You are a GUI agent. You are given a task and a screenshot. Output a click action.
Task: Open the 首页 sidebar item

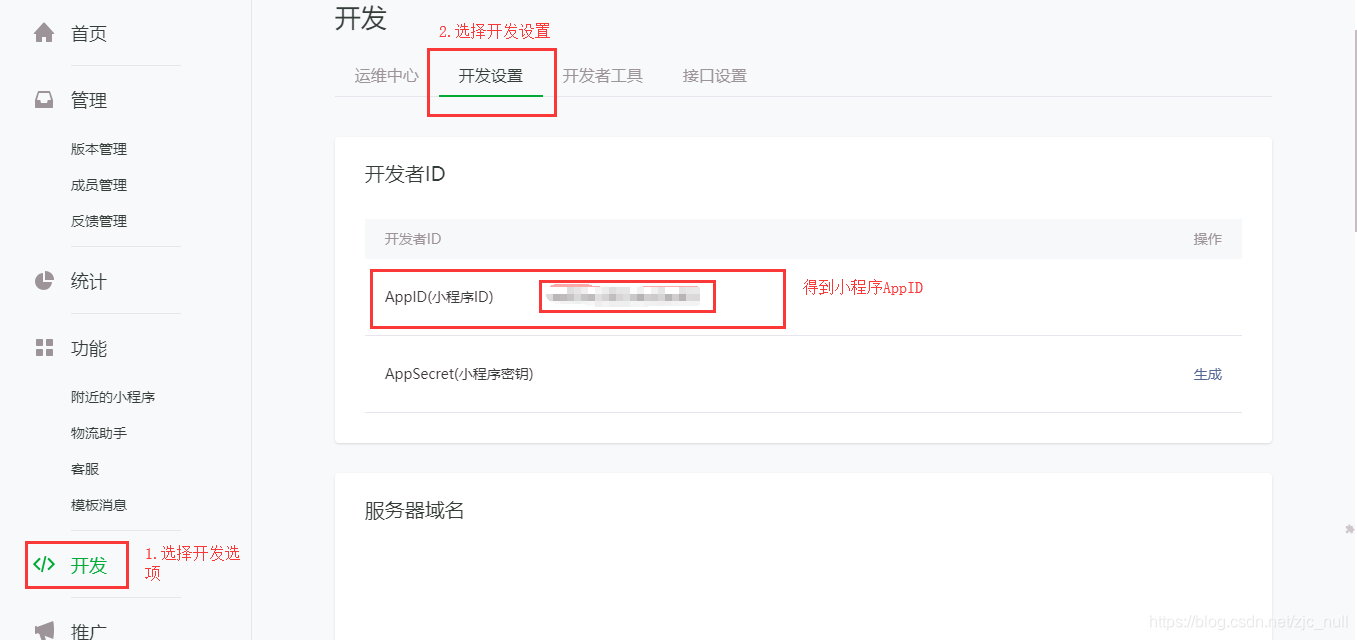click(x=89, y=34)
